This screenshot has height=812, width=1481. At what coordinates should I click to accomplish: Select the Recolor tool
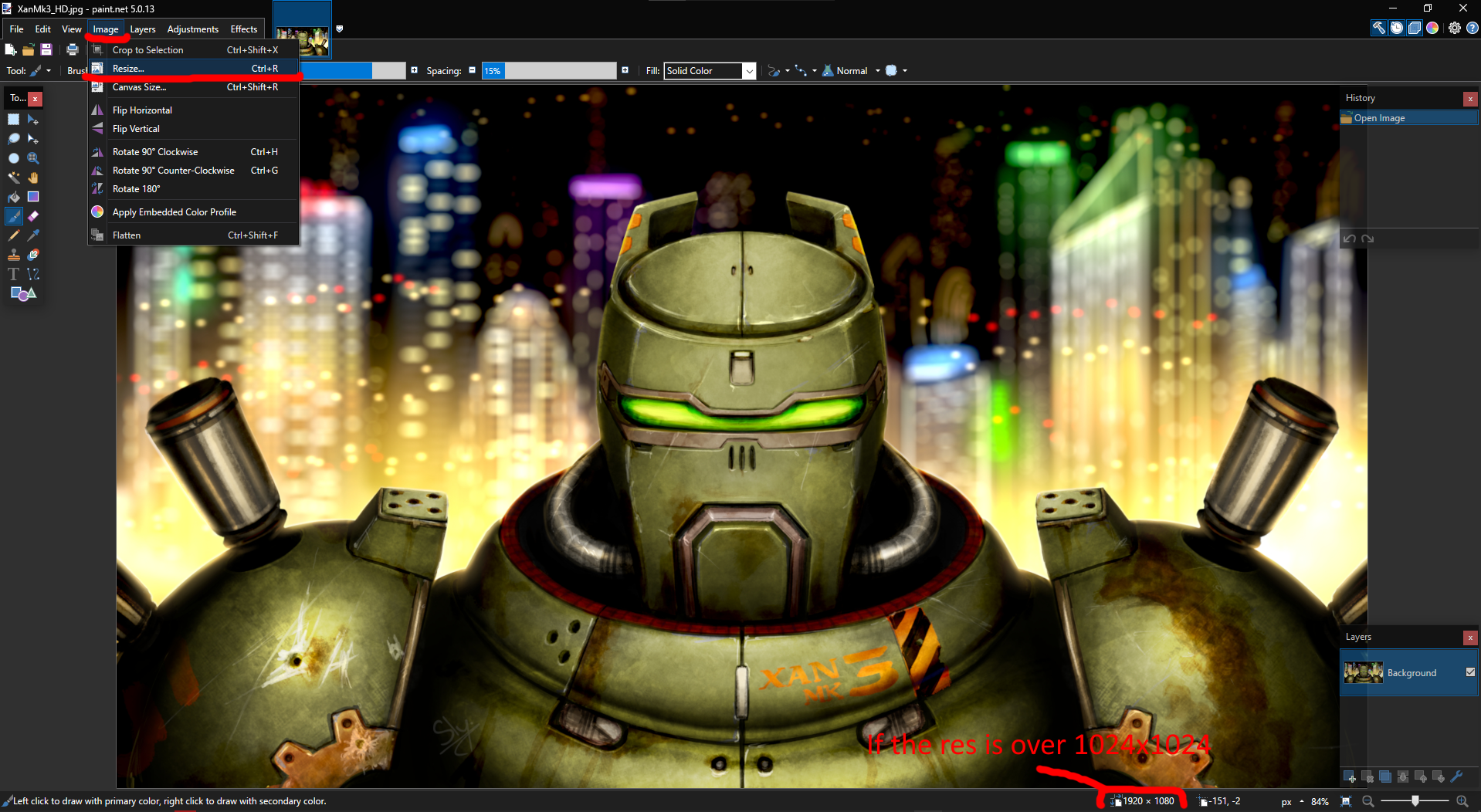33,255
